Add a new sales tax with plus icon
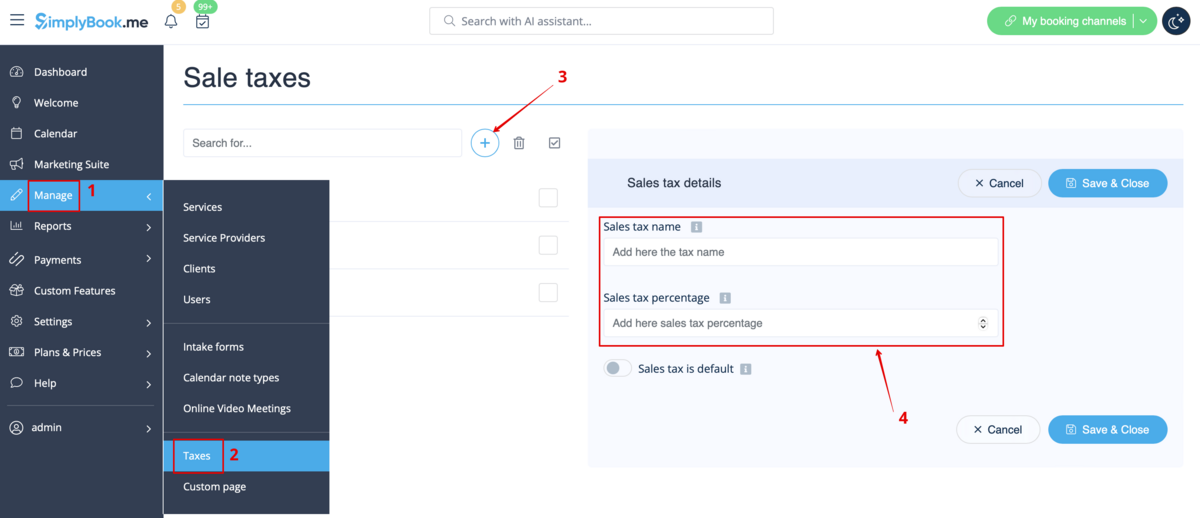The width and height of the screenshot is (1200, 518). 485,143
